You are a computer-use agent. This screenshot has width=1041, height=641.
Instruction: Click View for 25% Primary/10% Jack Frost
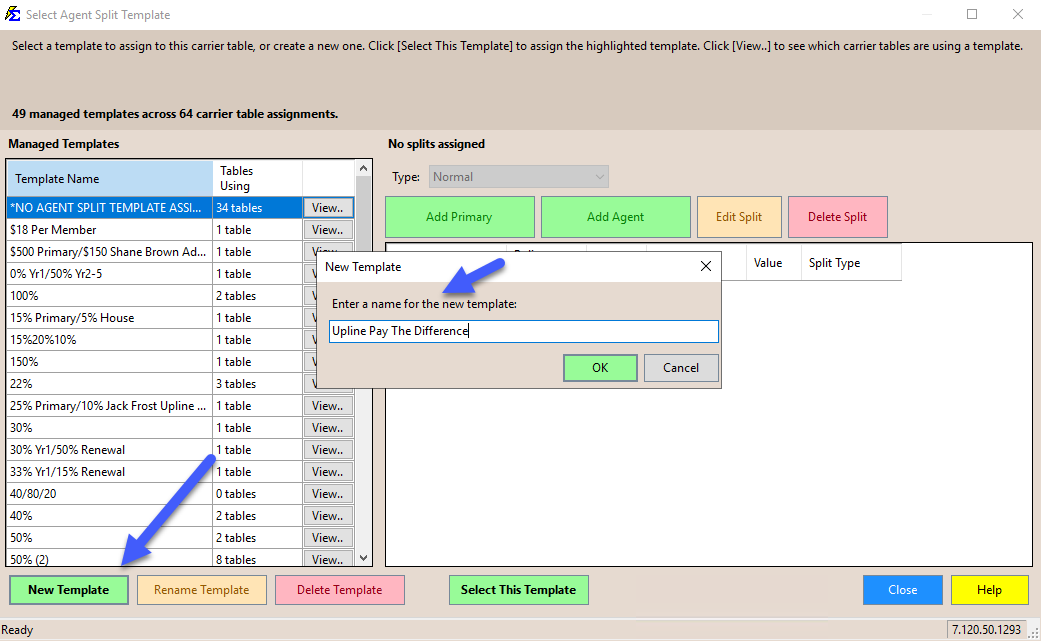coord(328,405)
